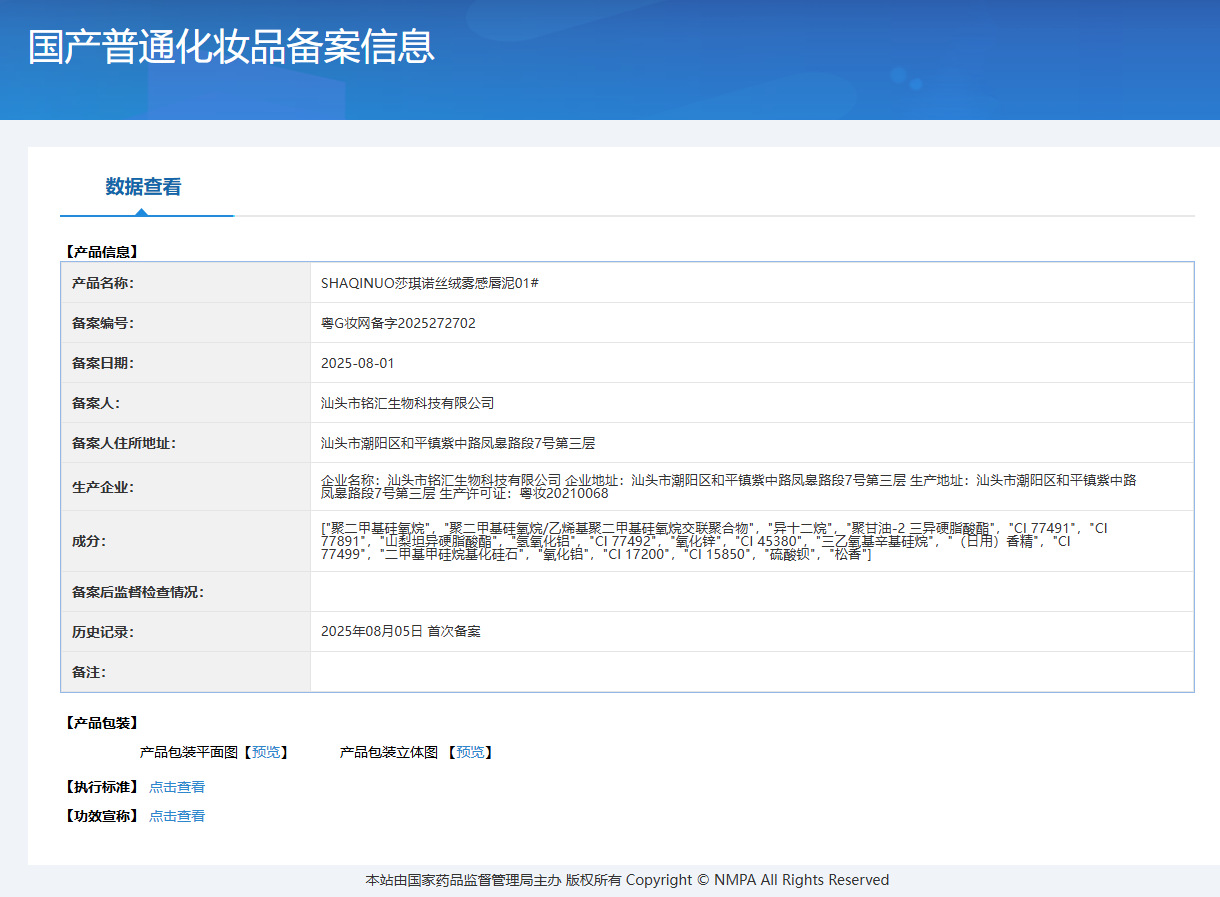The height and width of the screenshot is (897, 1220).
Task: Select address text in 备案人住所地址 row
Action: click(458, 443)
